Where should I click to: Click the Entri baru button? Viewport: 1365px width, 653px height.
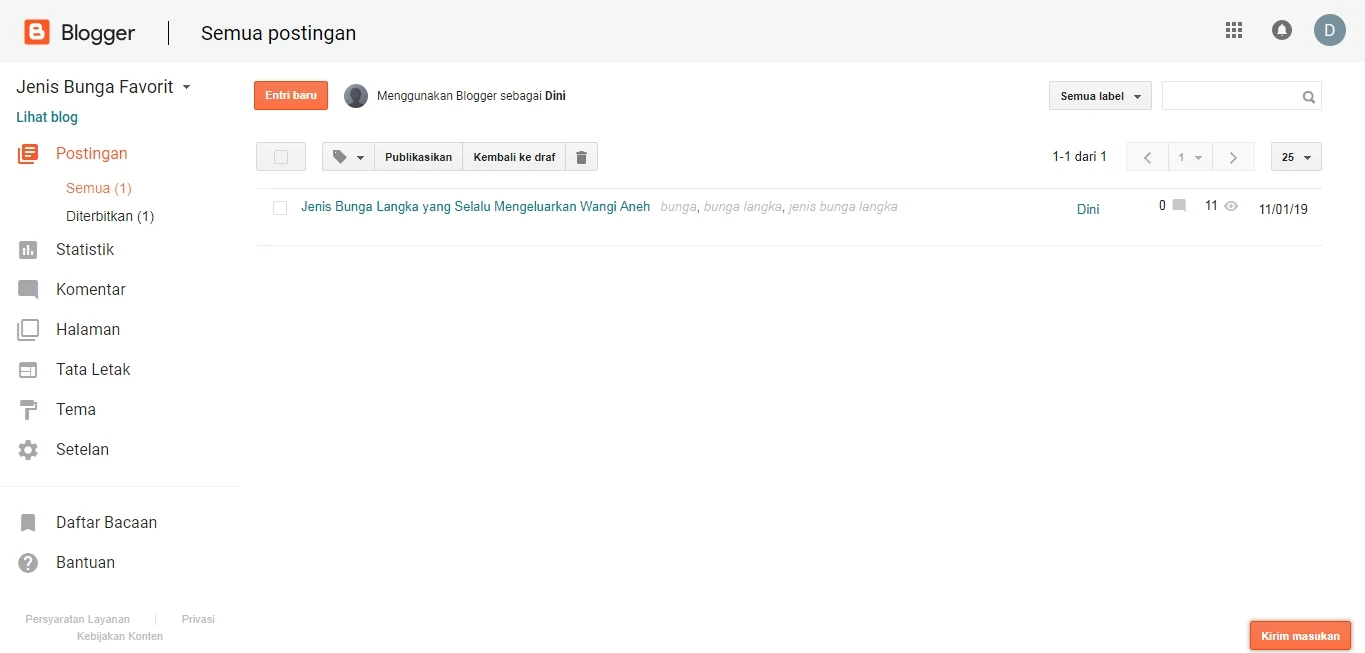[x=290, y=95]
